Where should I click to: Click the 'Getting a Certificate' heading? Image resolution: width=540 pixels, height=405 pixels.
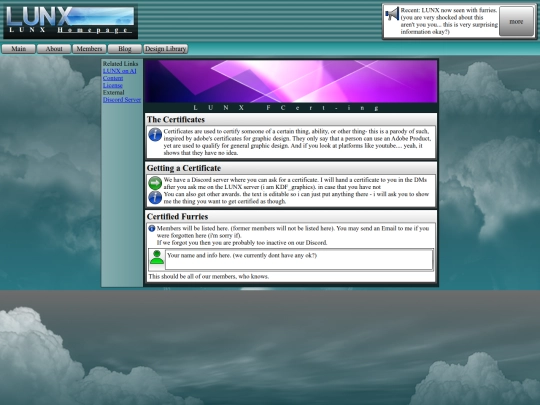point(184,168)
